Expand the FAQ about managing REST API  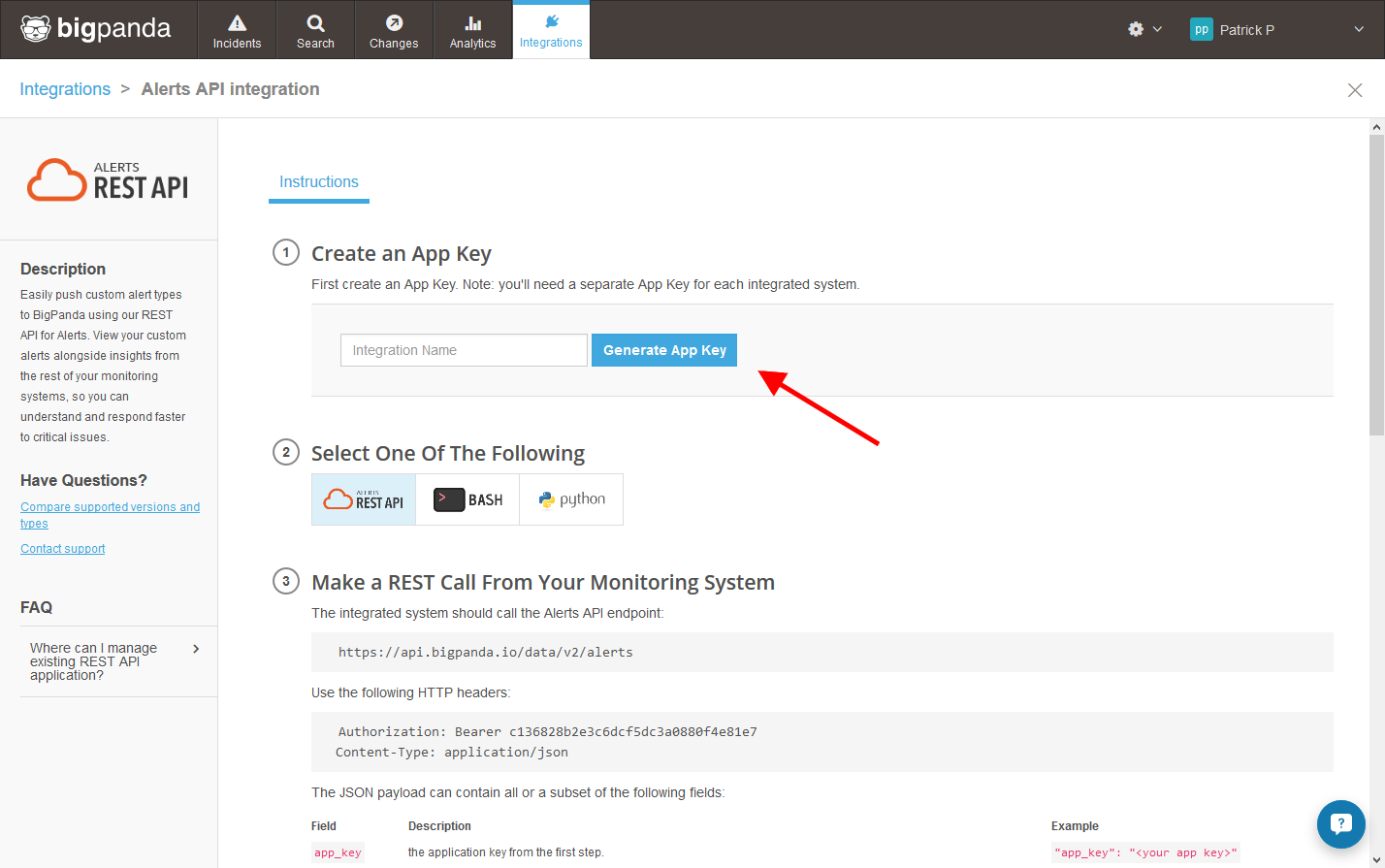pyautogui.click(x=114, y=661)
